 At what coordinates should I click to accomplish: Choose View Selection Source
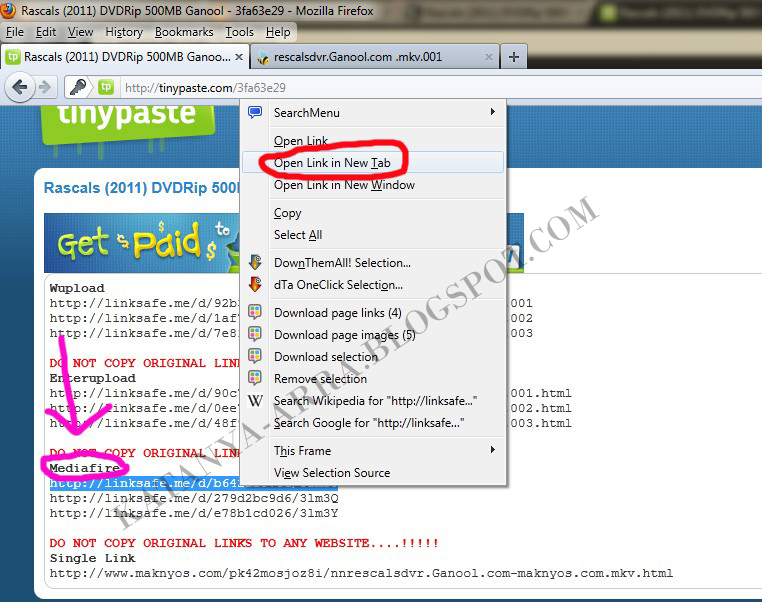373,473
